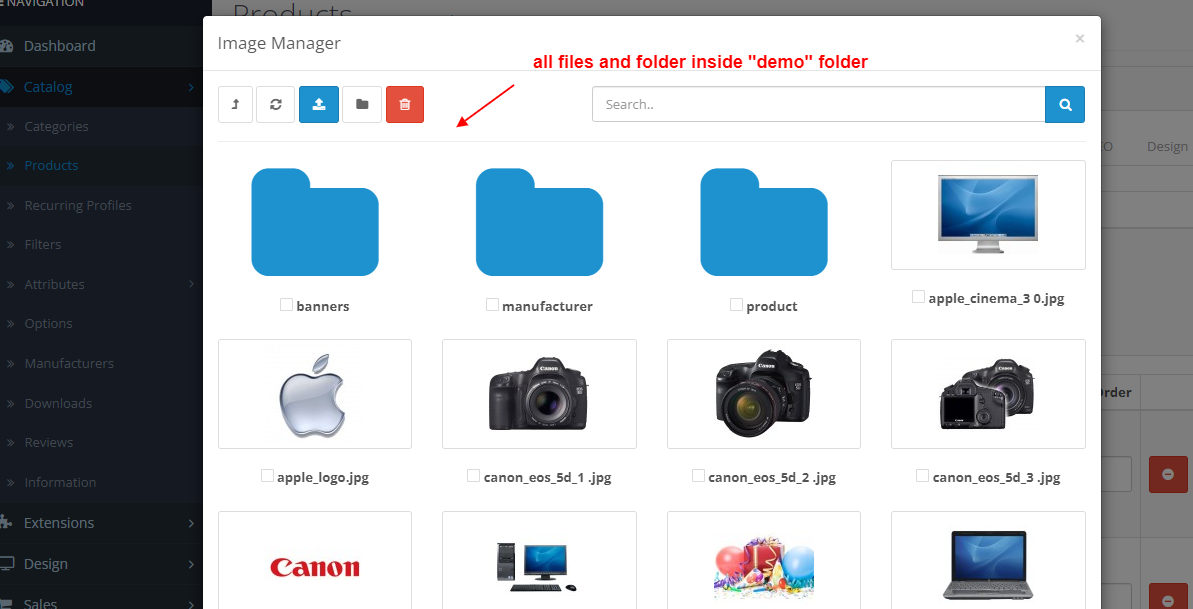Image resolution: width=1193 pixels, height=609 pixels.
Task: Select the checkbox on the product folder
Action: [x=737, y=305]
